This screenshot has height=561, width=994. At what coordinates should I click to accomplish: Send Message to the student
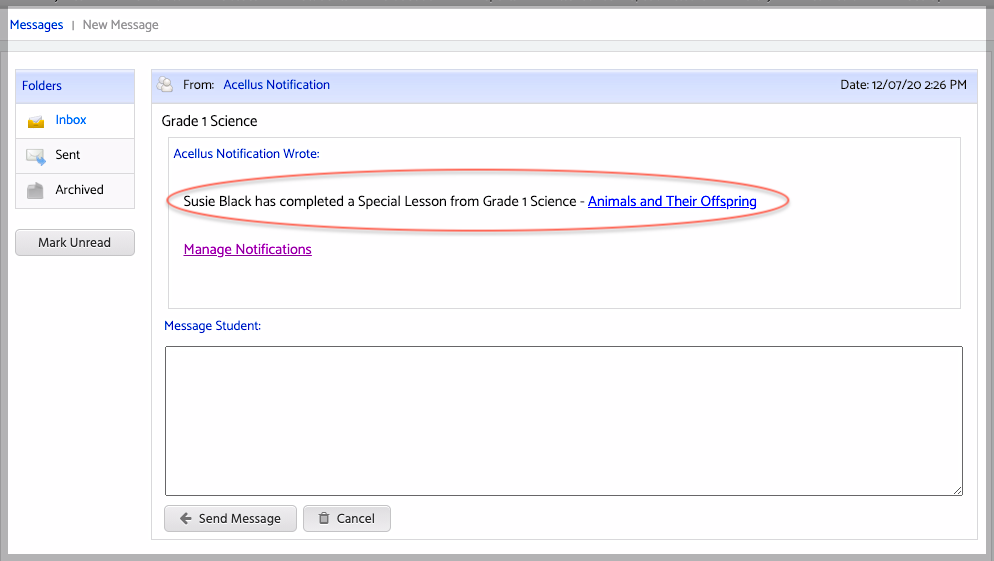point(230,519)
